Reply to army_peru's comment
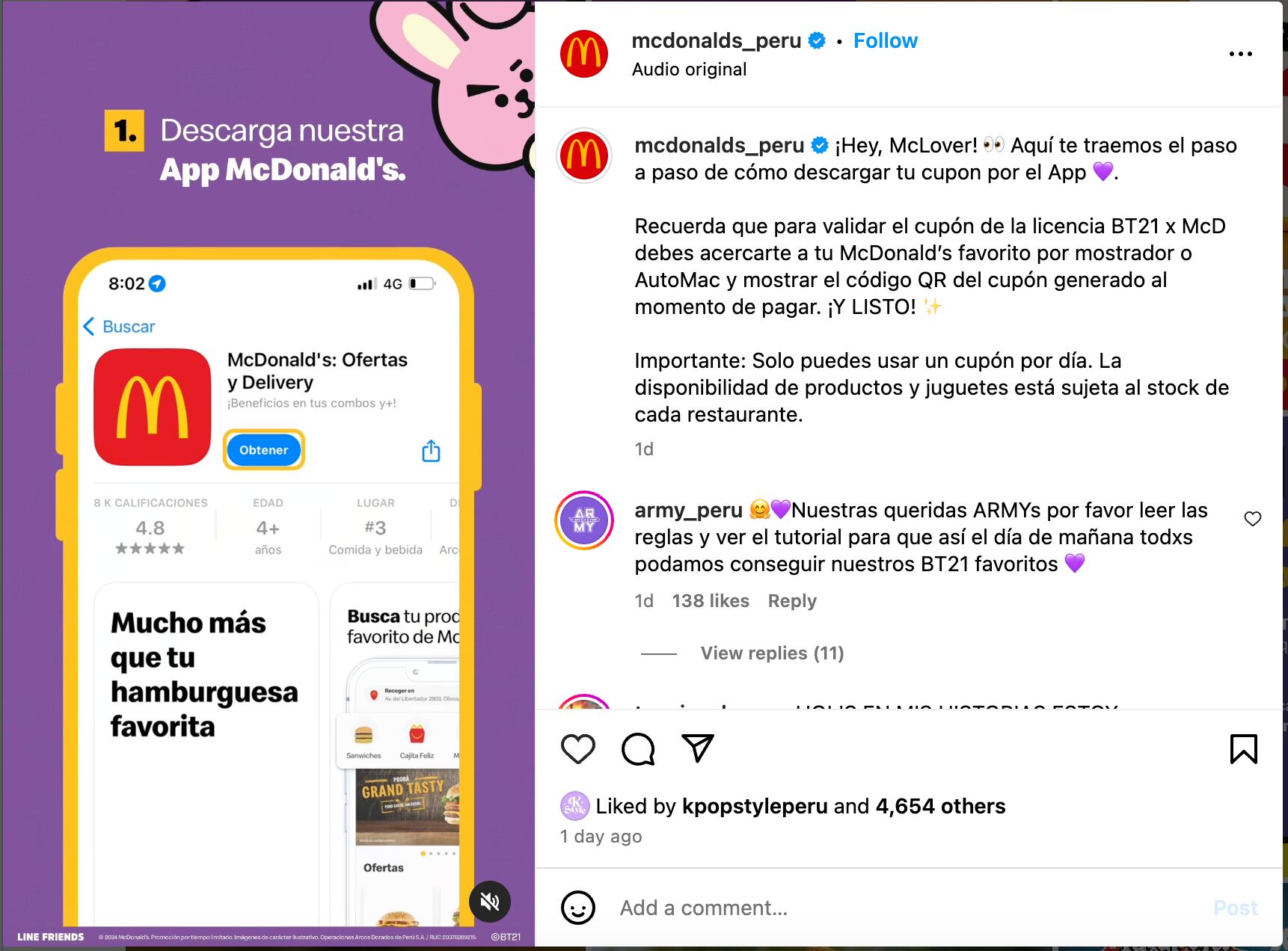 point(792,601)
